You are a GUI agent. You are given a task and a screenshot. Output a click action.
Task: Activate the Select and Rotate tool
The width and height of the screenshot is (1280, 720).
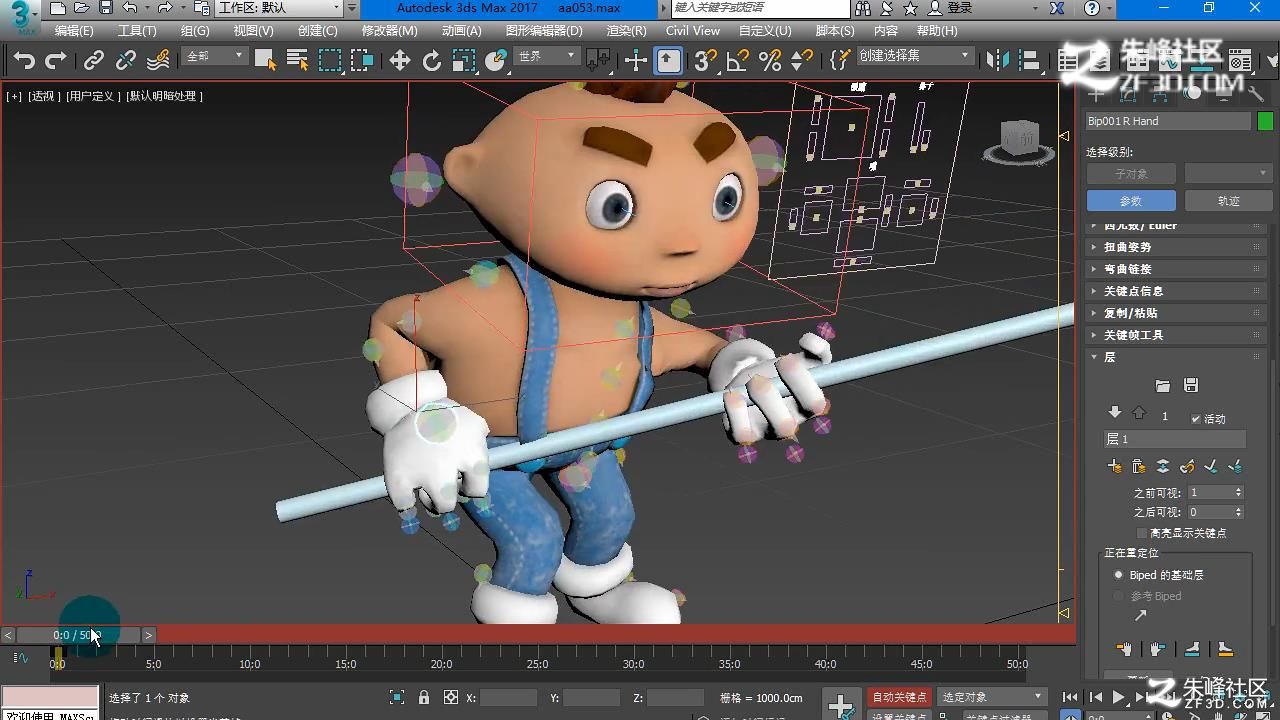432,61
